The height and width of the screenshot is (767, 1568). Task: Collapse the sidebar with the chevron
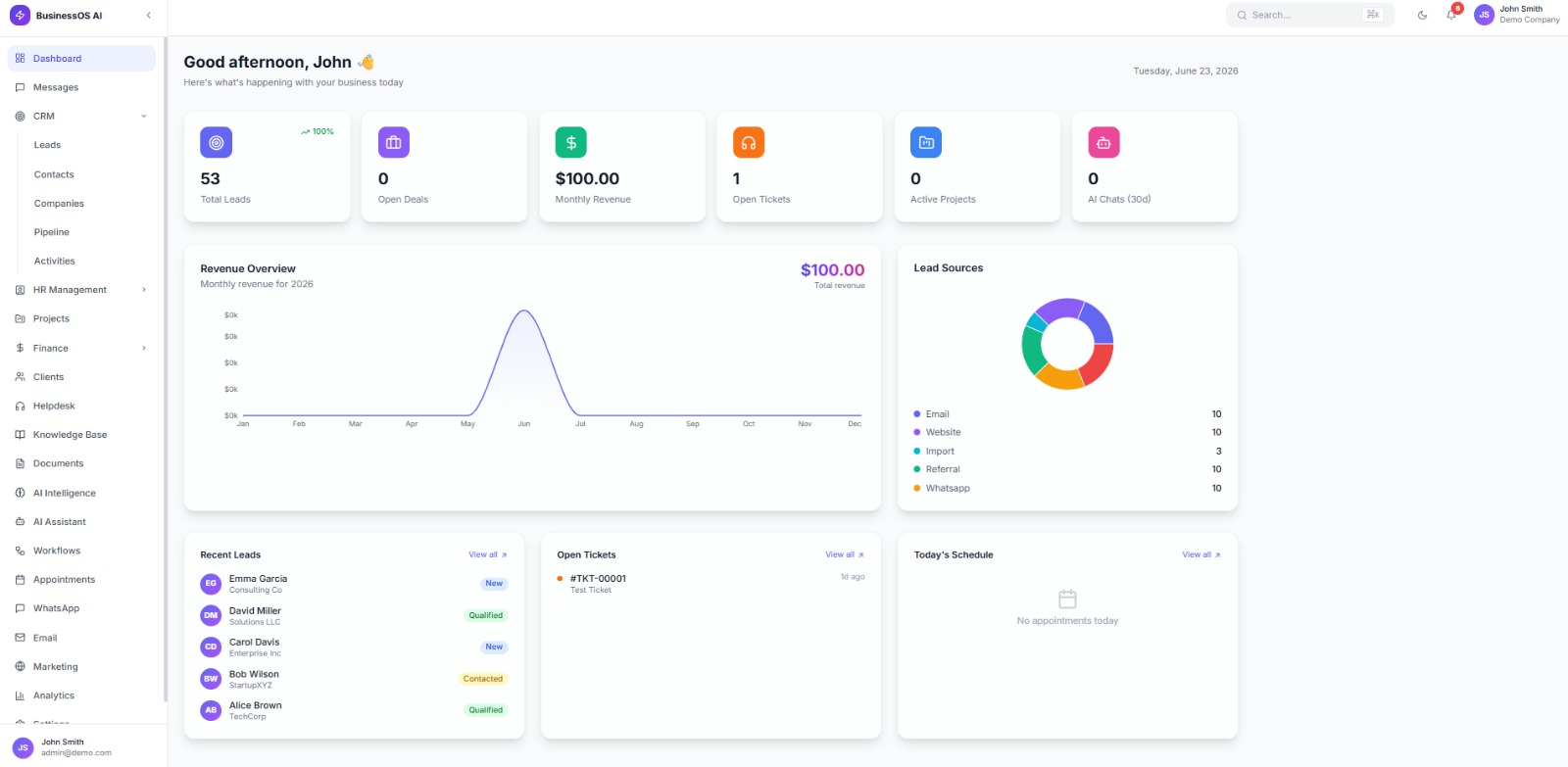tap(148, 15)
